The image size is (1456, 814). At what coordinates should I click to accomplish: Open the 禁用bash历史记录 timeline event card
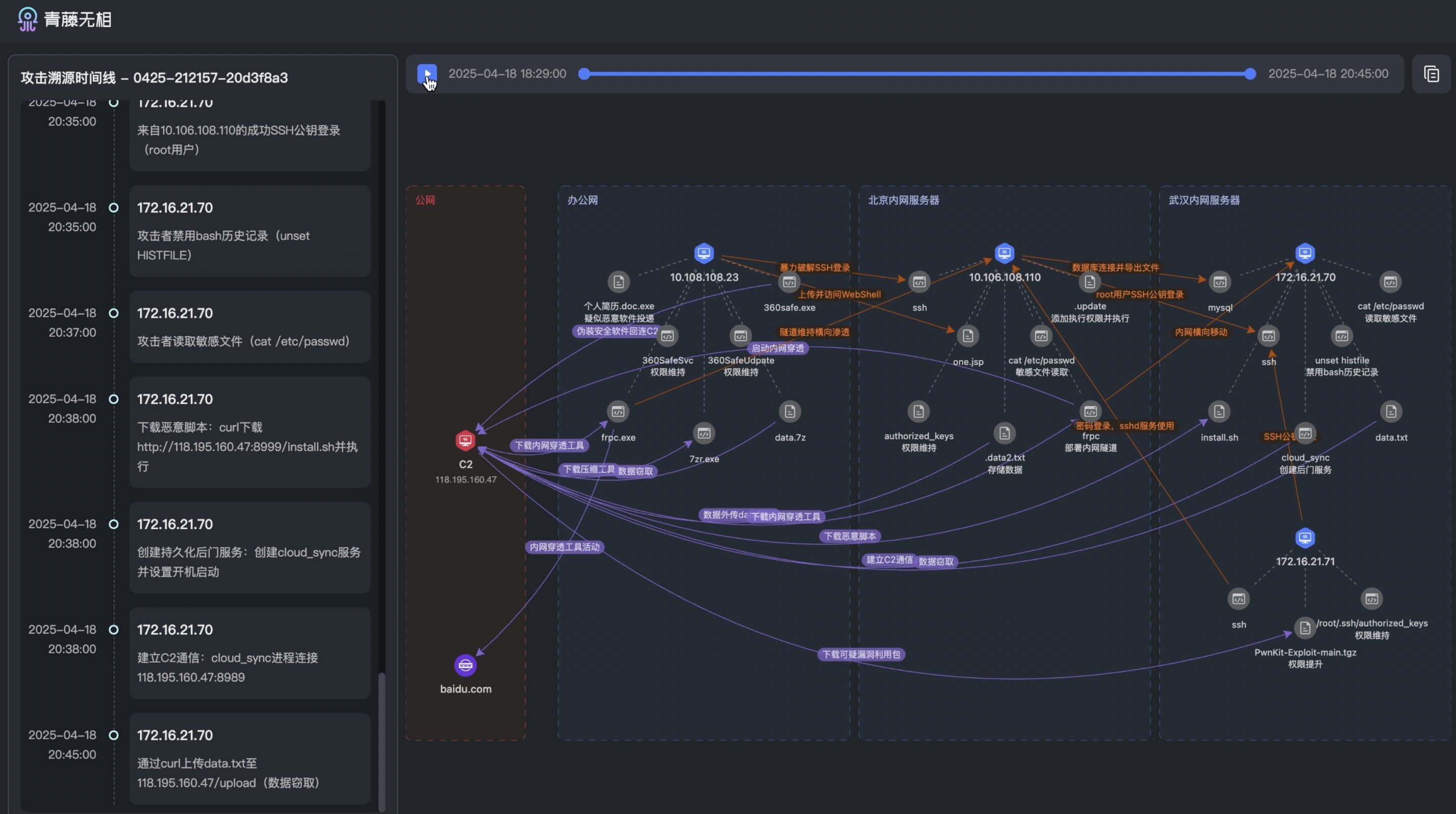tap(250, 231)
